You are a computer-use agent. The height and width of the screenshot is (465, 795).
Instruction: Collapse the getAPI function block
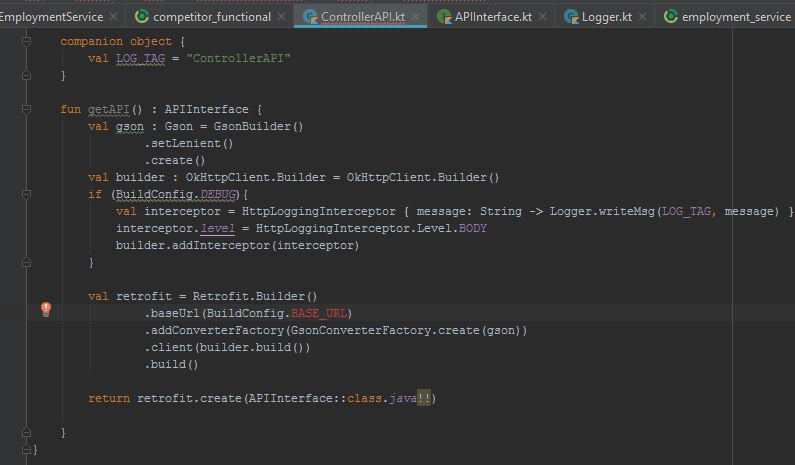coord(26,109)
